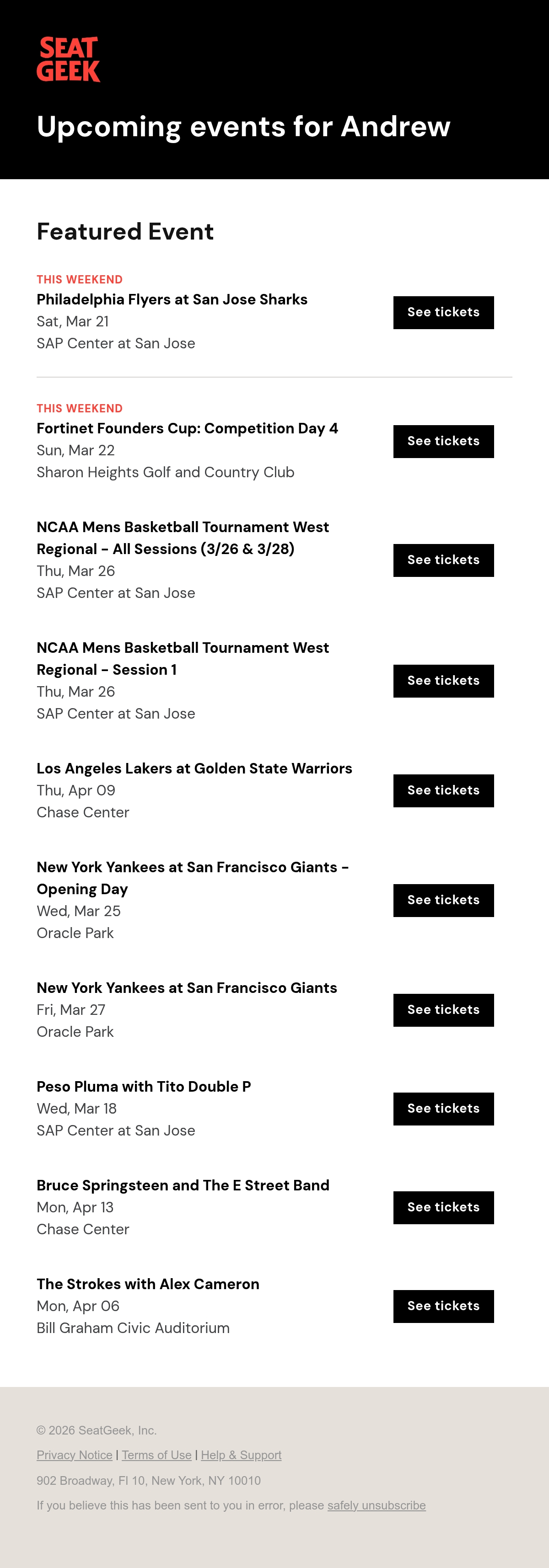The image size is (549, 1568).
Task: Open the Help & Support link
Action: point(241,1455)
